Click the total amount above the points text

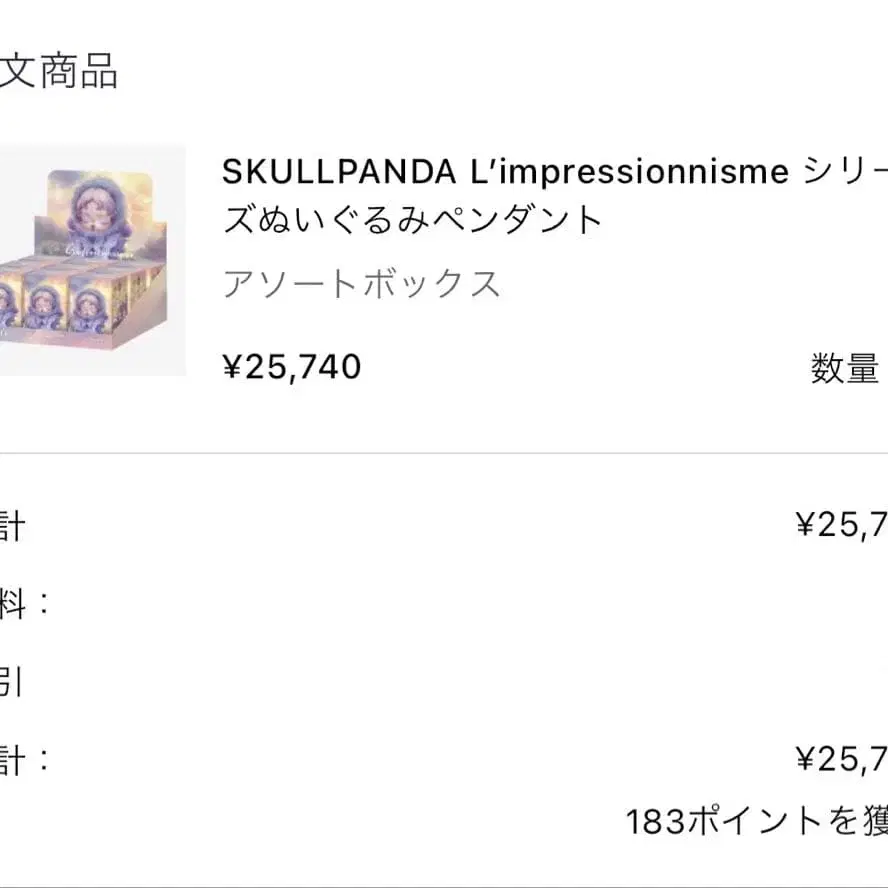click(842, 761)
